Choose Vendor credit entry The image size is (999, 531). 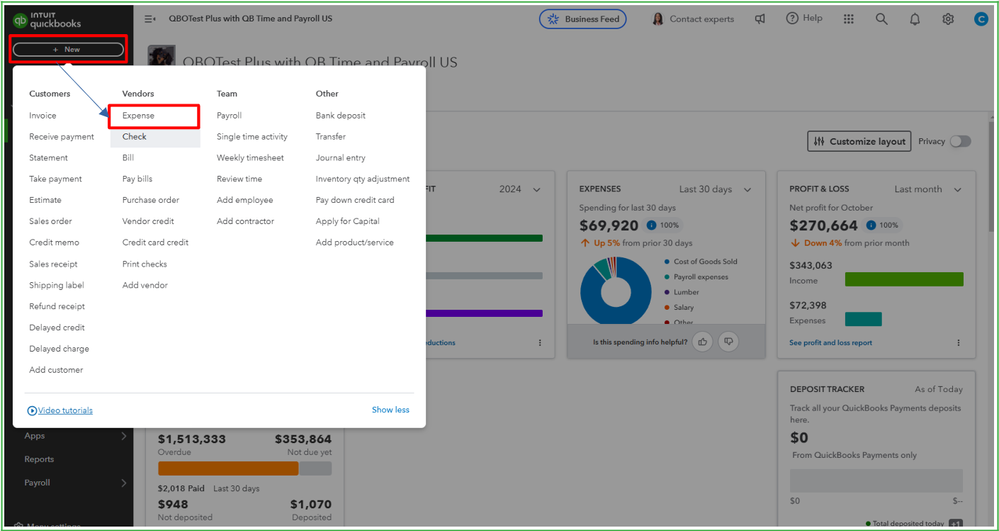148,221
